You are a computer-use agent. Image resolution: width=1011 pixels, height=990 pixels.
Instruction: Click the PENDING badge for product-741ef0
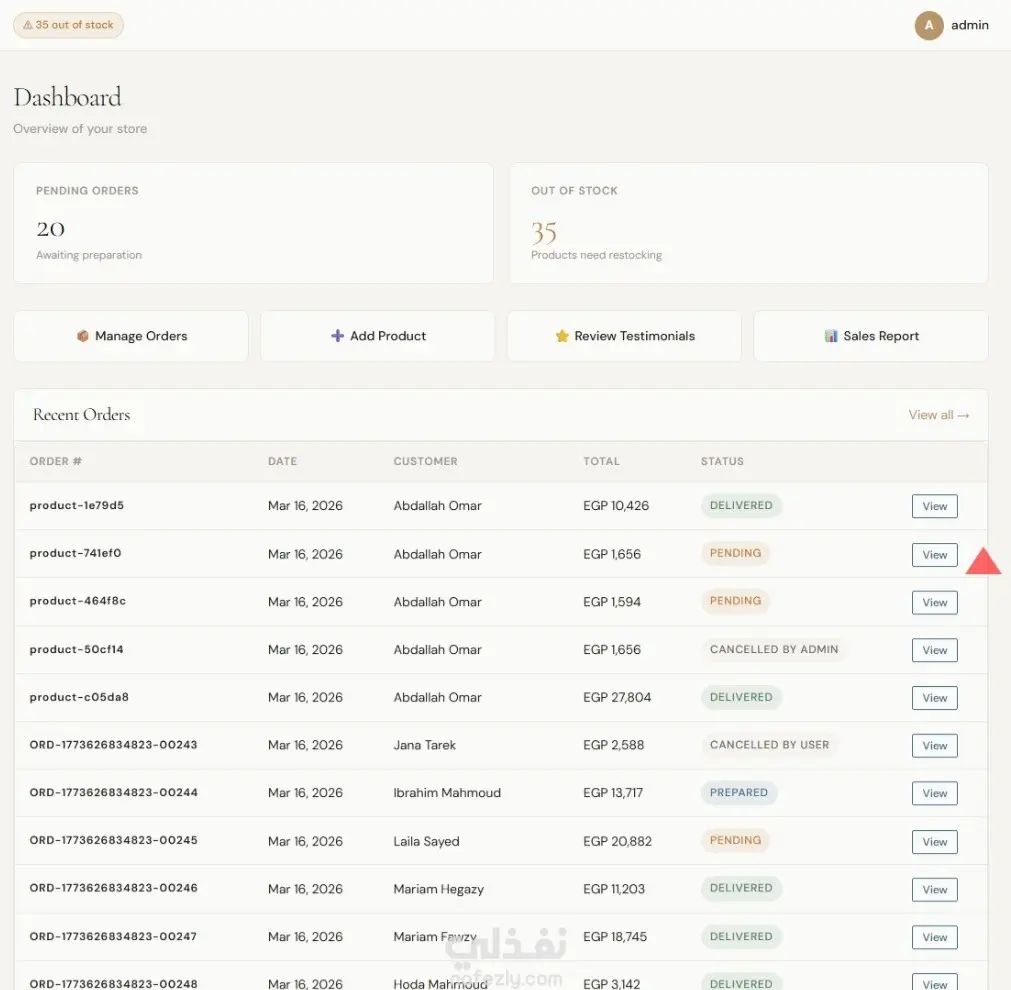pos(735,553)
